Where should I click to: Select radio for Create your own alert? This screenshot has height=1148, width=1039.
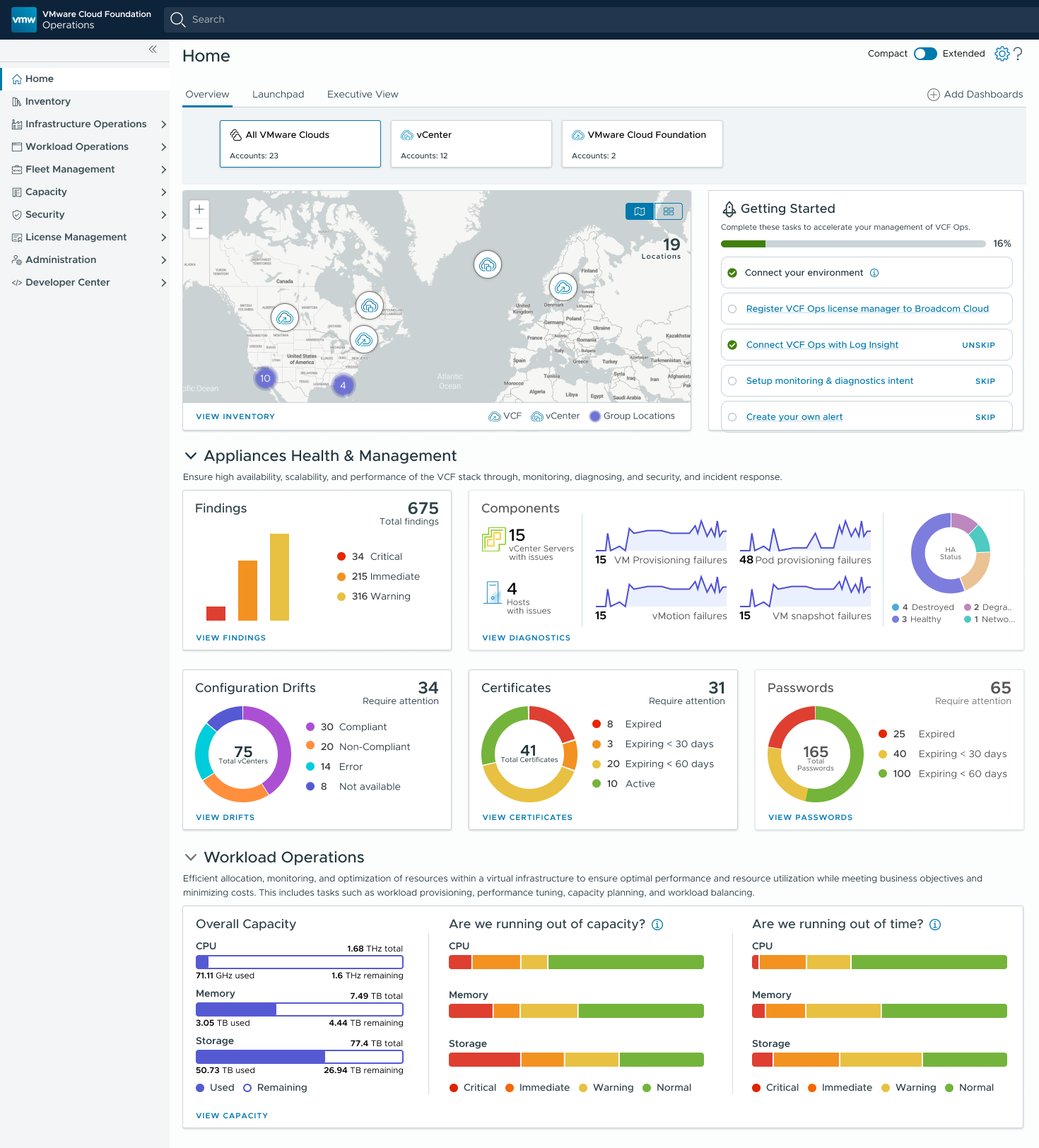click(x=732, y=417)
